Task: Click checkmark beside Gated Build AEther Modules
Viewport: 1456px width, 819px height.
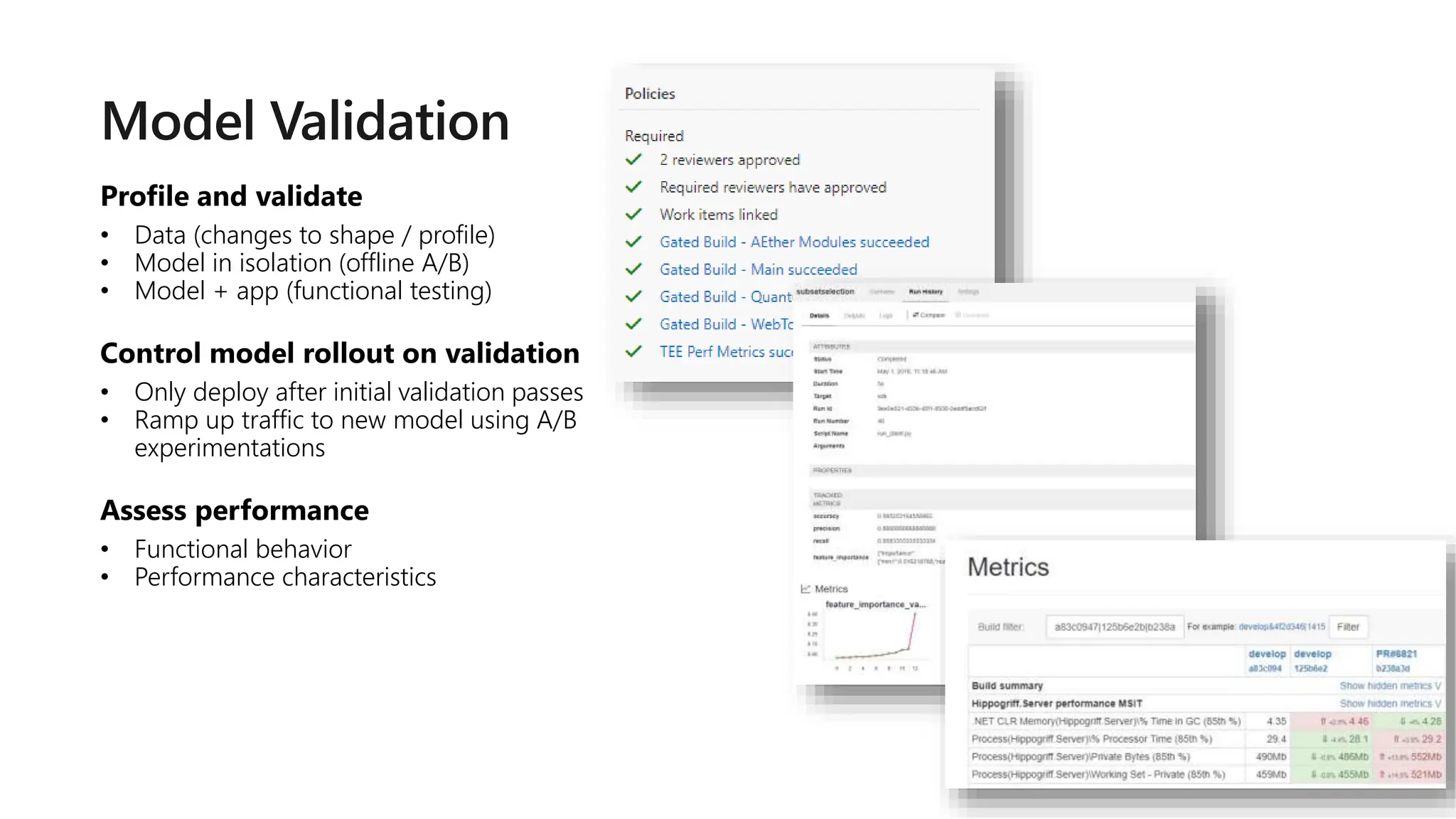Action: [633, 242]
